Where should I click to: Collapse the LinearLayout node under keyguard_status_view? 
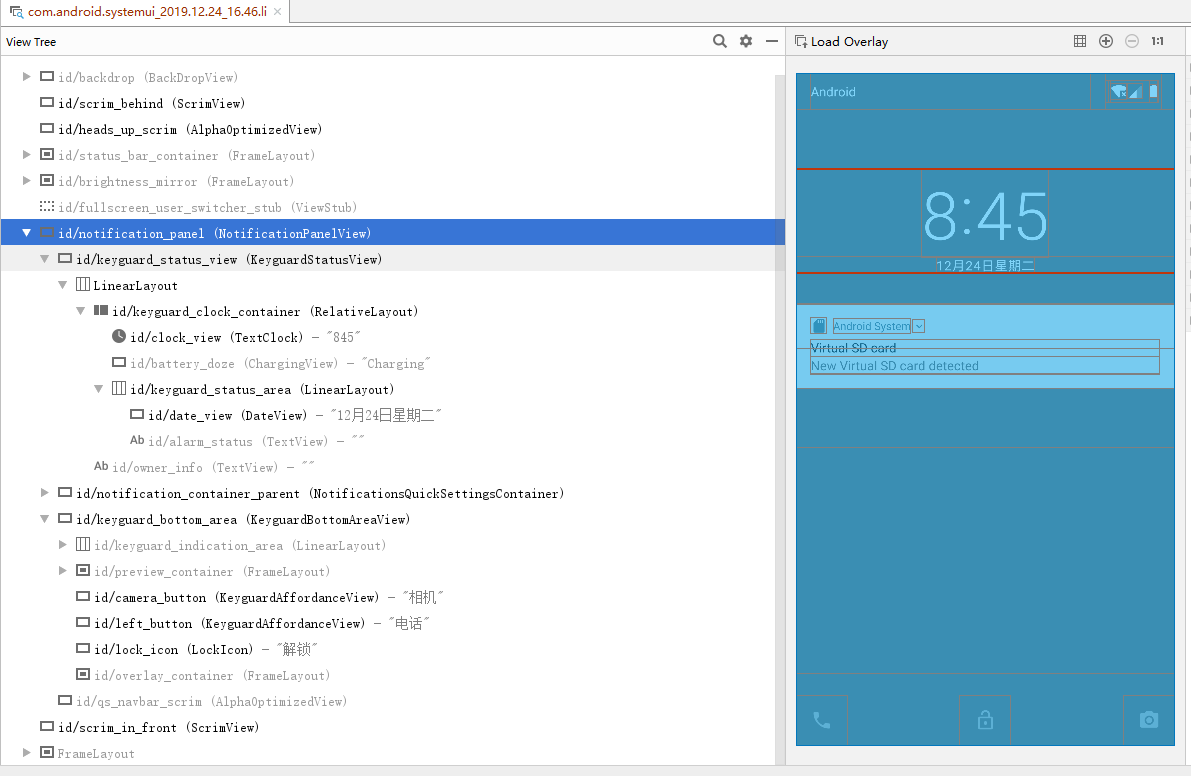(63, 285)
